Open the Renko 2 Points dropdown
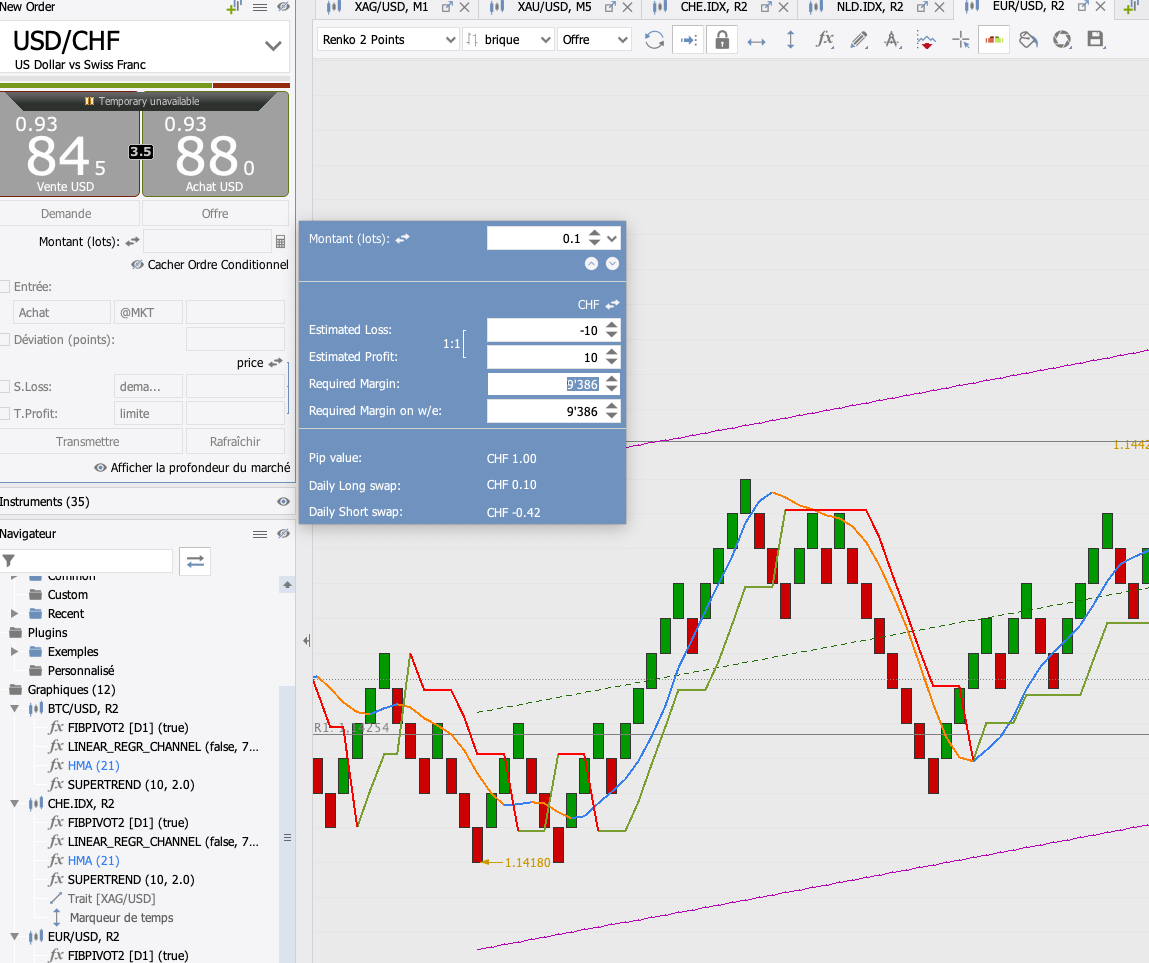The height and width of the screenshot is (963, 1149). 388,40
